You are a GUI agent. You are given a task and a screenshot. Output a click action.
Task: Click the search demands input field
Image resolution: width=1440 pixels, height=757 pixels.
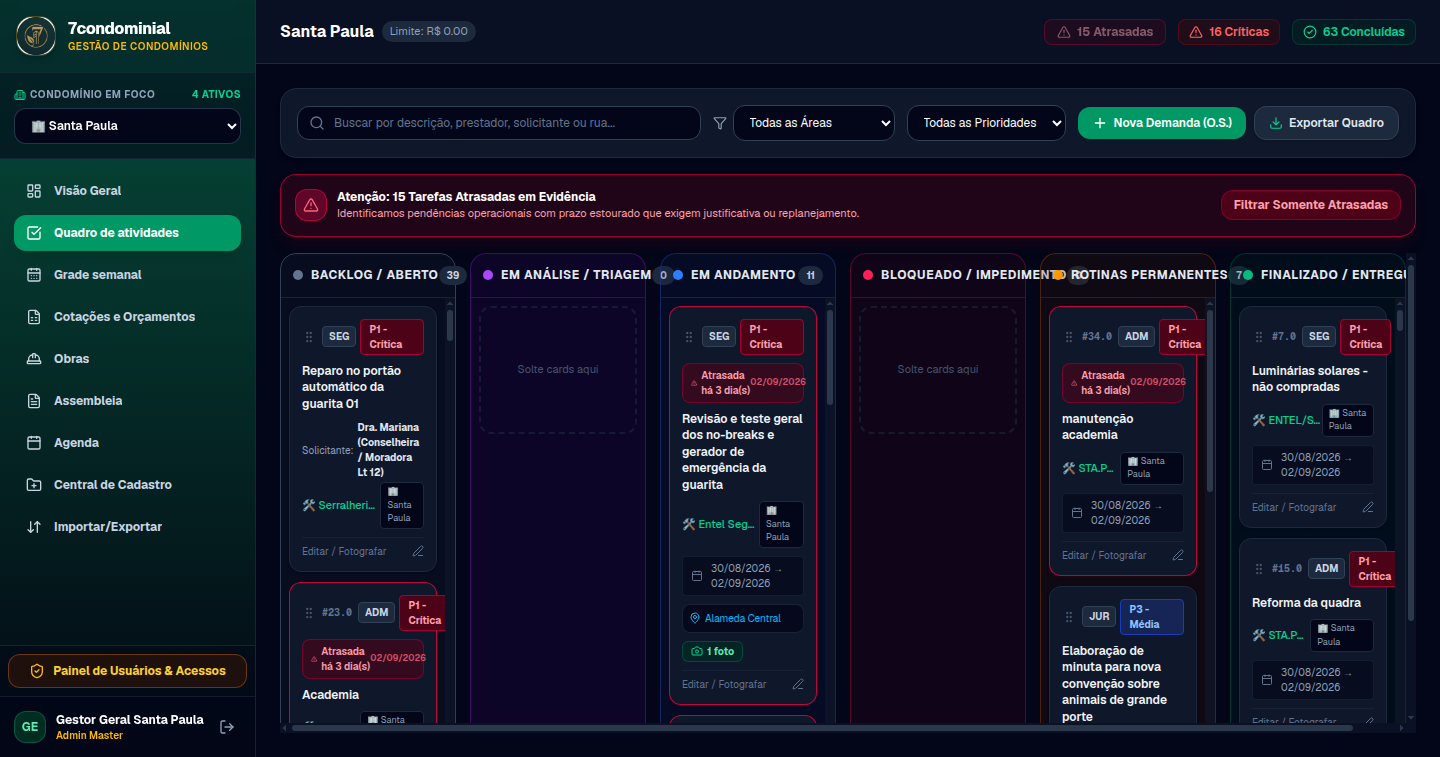pyautogui.click(x=499, y=123)
